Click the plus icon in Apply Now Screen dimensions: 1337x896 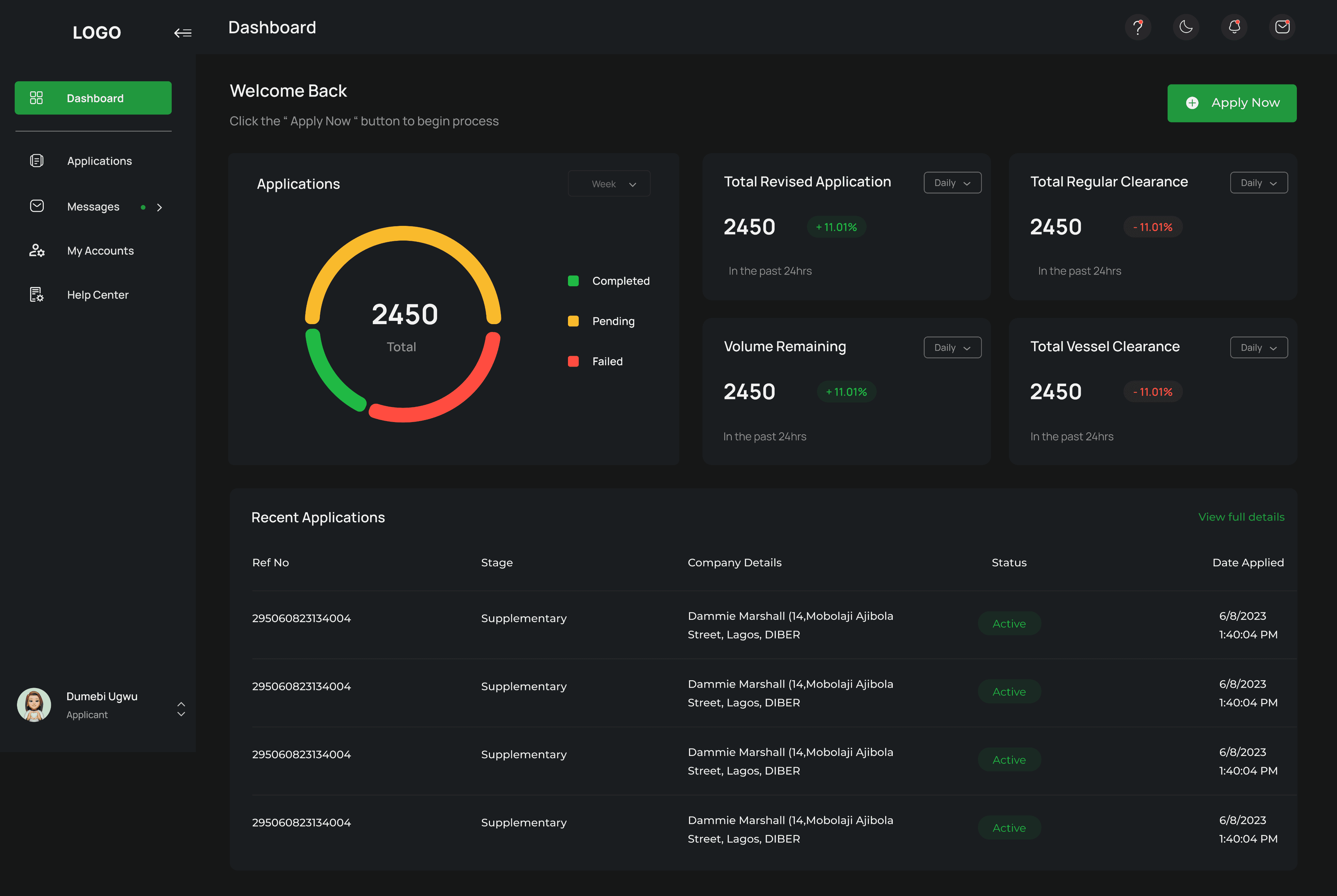(x=1192, y=103)
